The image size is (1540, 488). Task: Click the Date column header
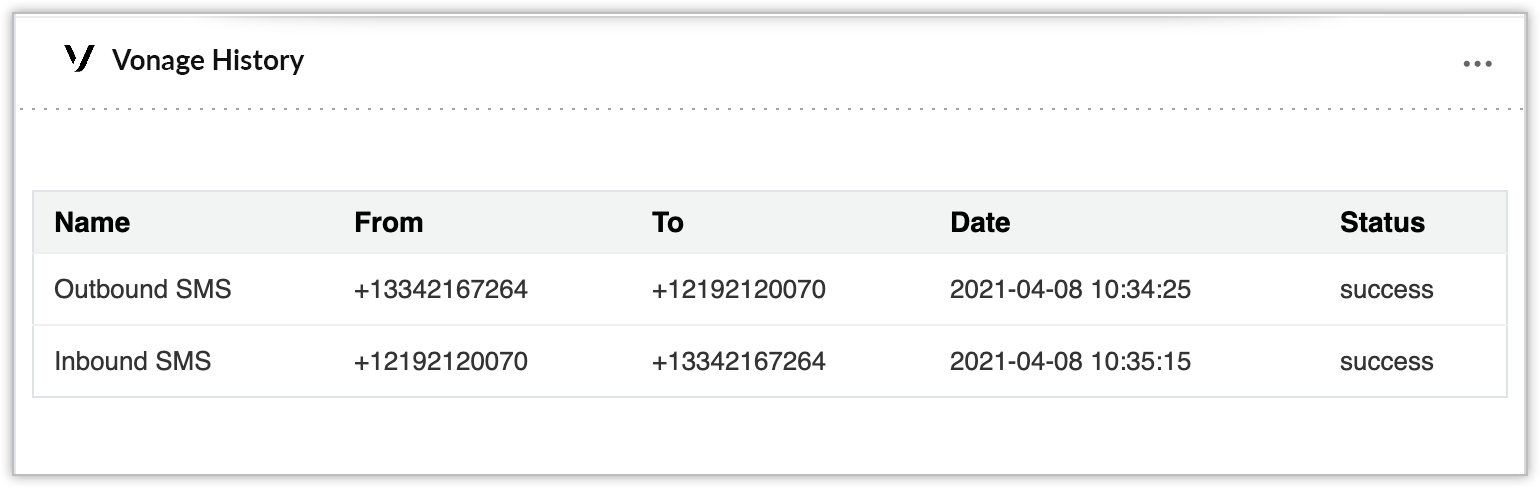tap(979, 222)
